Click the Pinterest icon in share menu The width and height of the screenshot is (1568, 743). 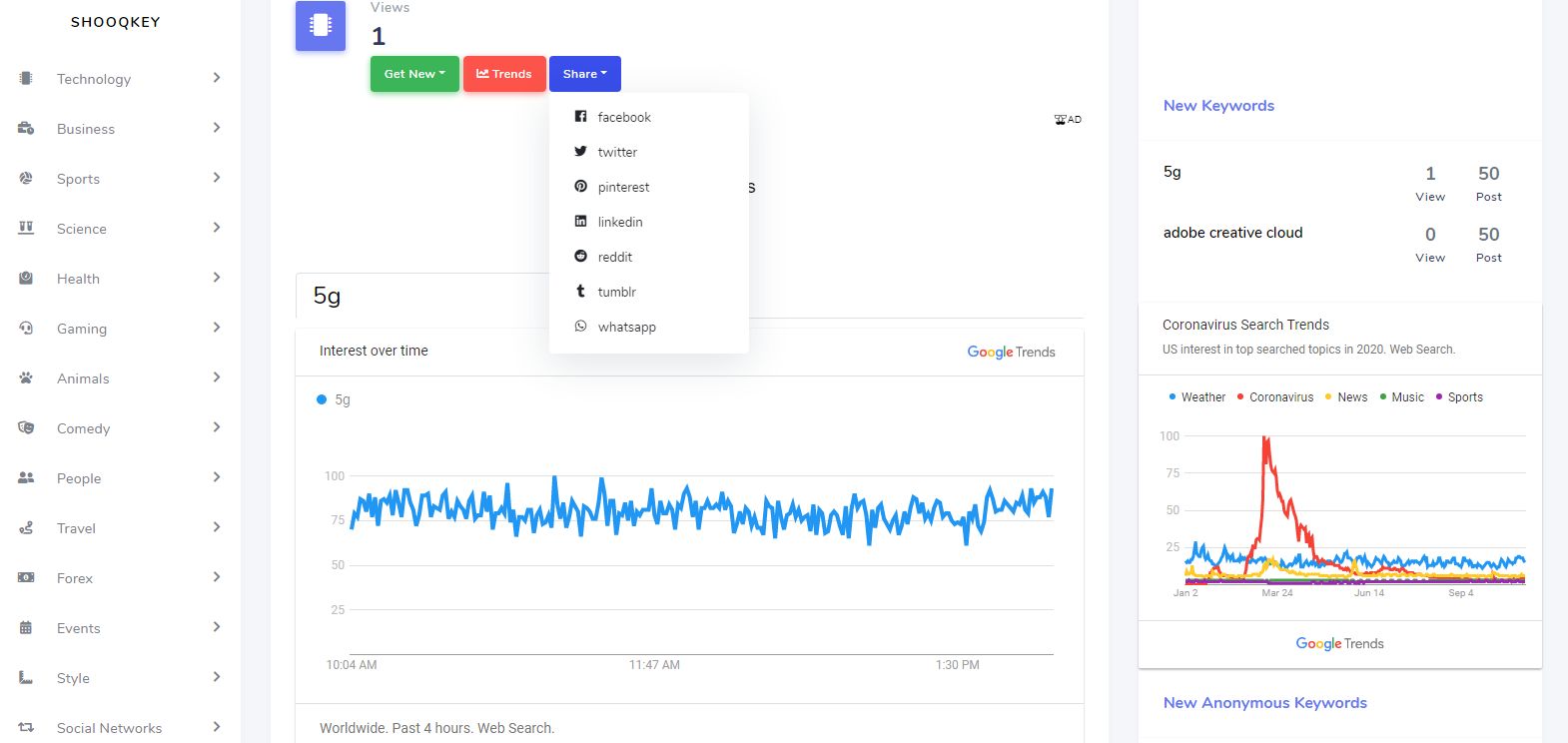(580, 187)
